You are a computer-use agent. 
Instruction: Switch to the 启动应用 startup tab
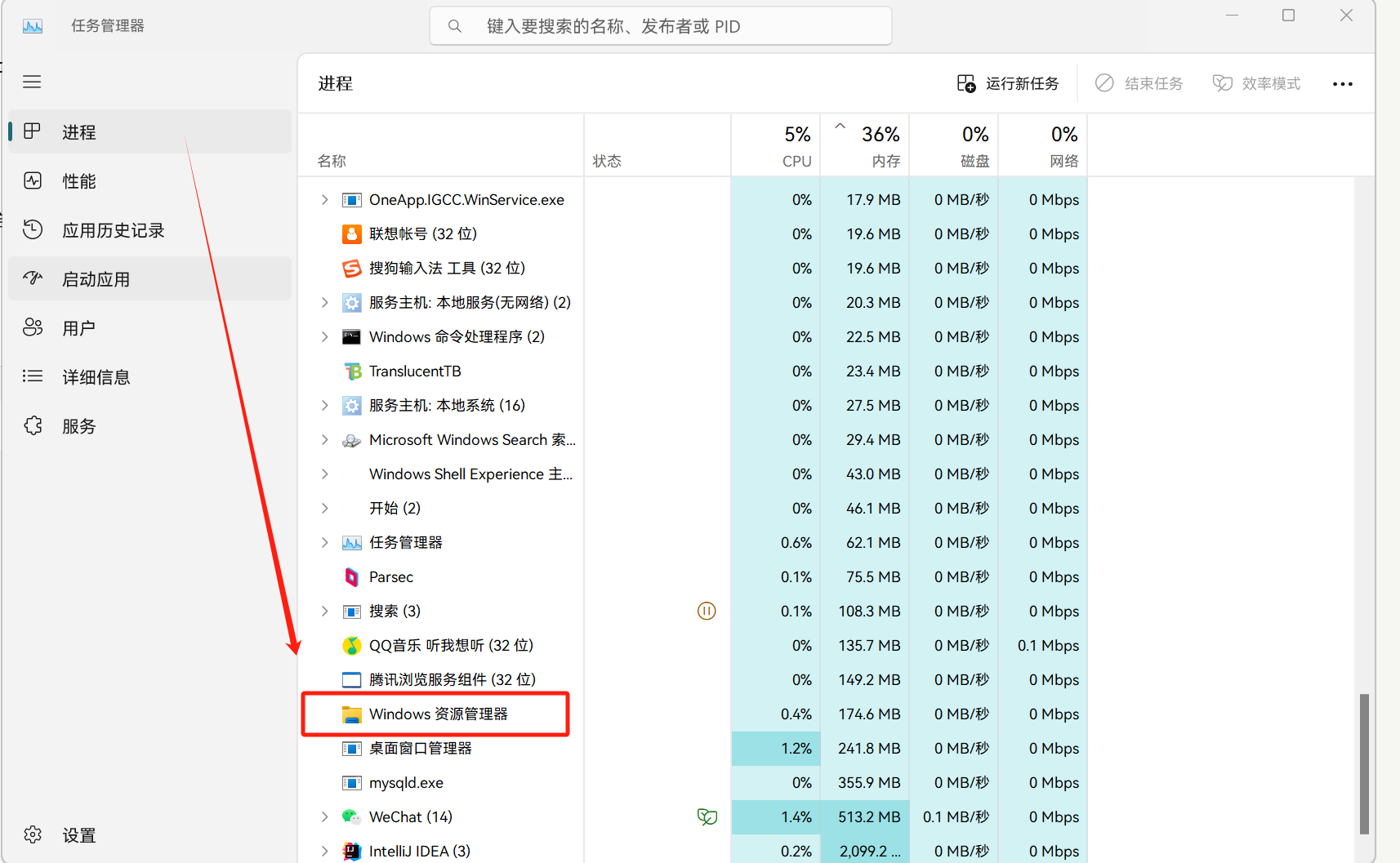click(96, 279)
